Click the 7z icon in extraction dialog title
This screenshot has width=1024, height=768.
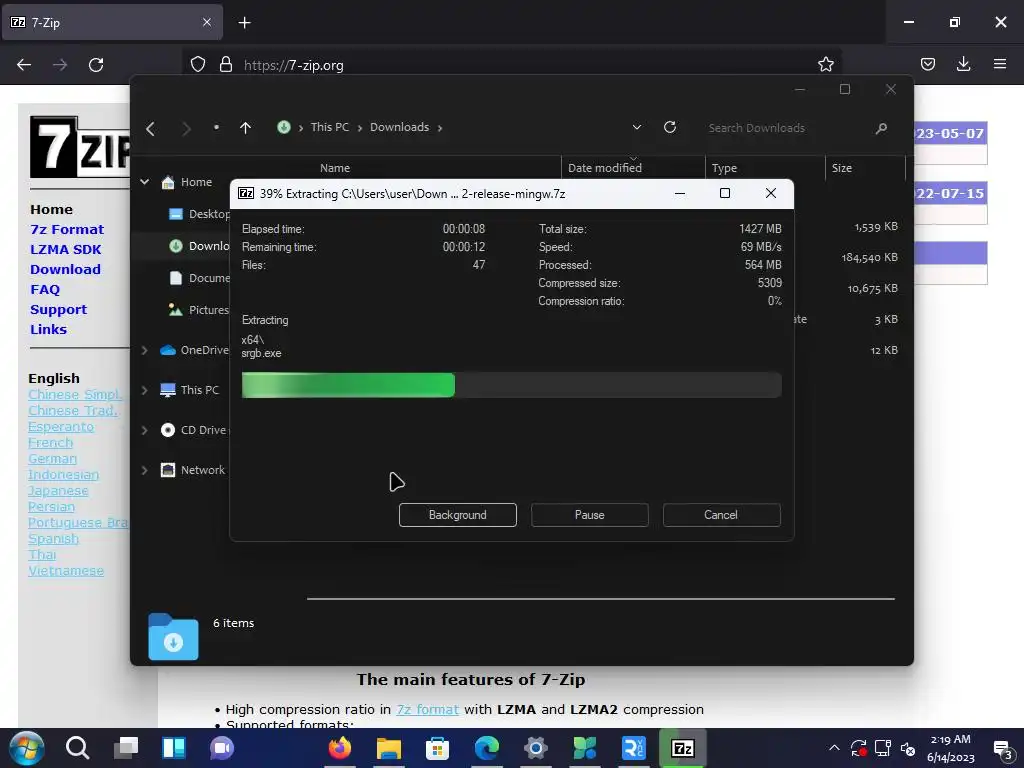[x=246, y=193]
